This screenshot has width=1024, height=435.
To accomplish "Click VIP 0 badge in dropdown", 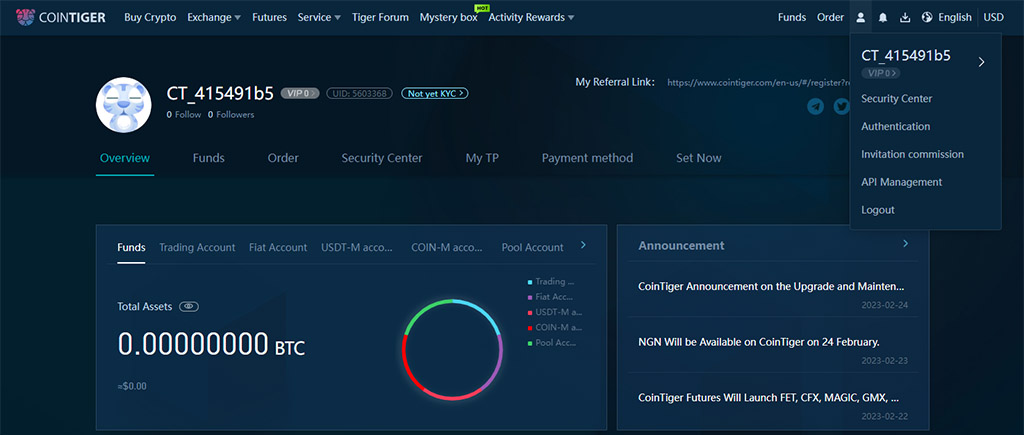I will (x=880, y=73).
